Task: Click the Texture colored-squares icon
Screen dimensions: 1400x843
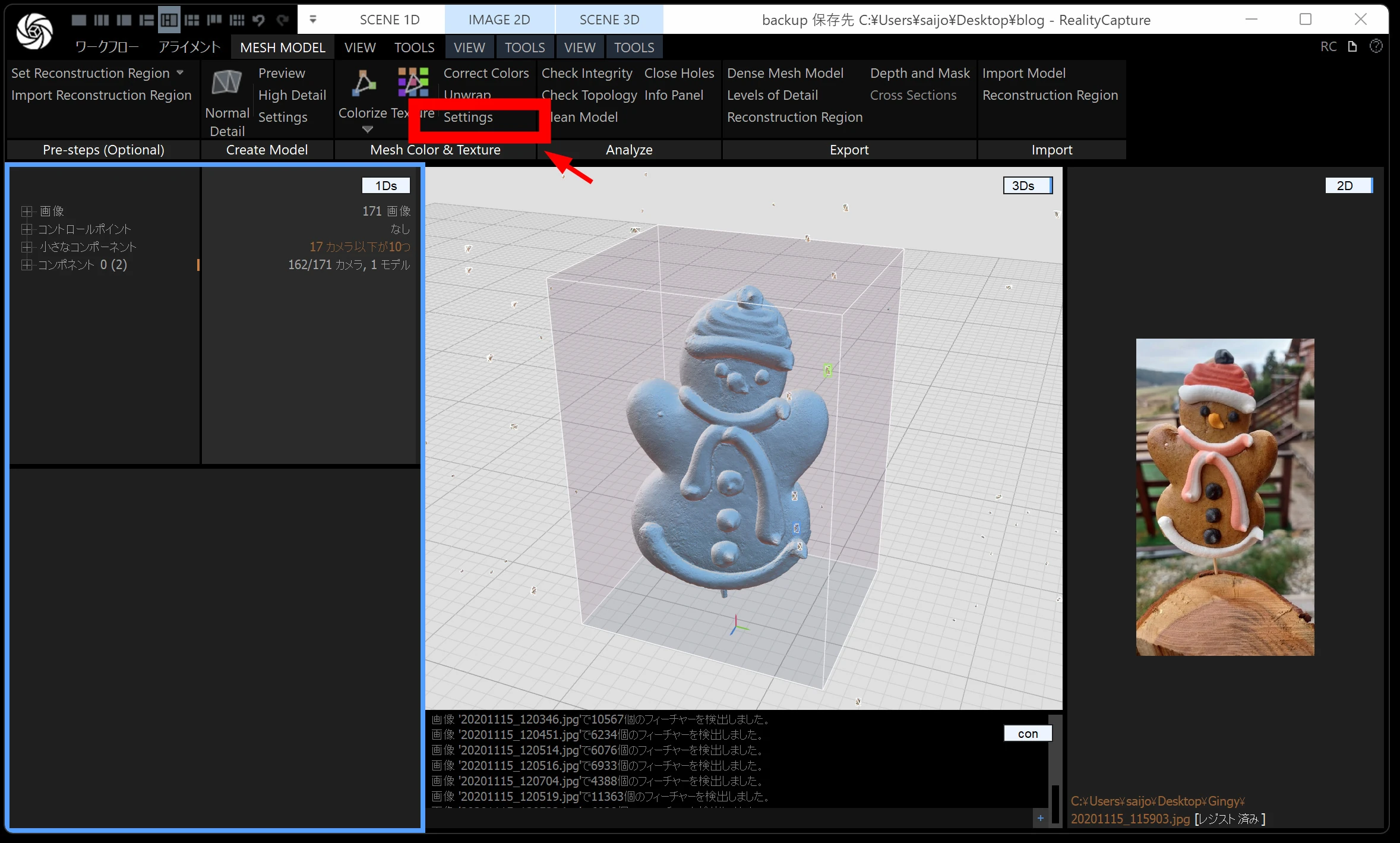Action: click(413, 81)
